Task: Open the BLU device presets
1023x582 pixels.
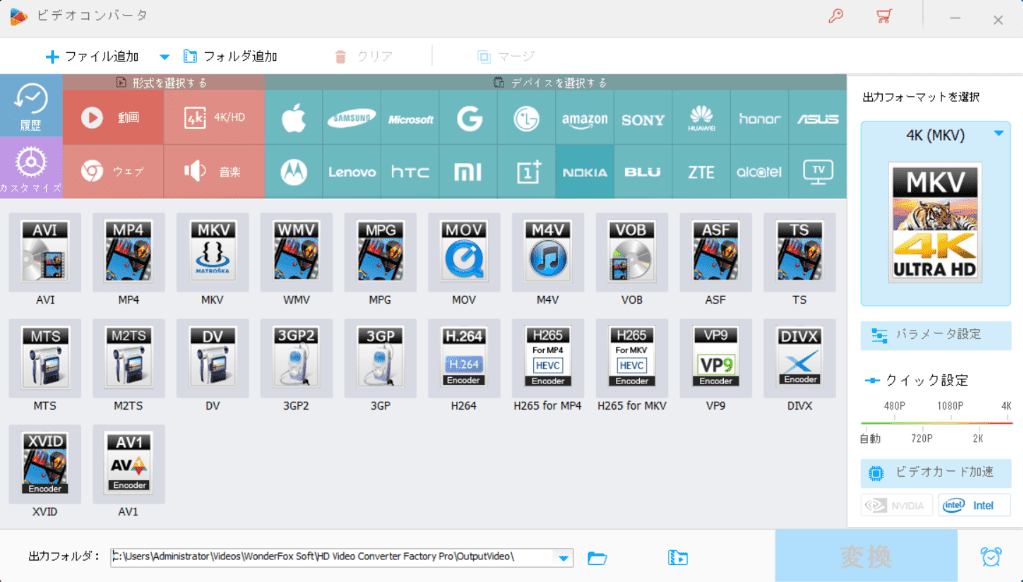Action: coord(643,172)
